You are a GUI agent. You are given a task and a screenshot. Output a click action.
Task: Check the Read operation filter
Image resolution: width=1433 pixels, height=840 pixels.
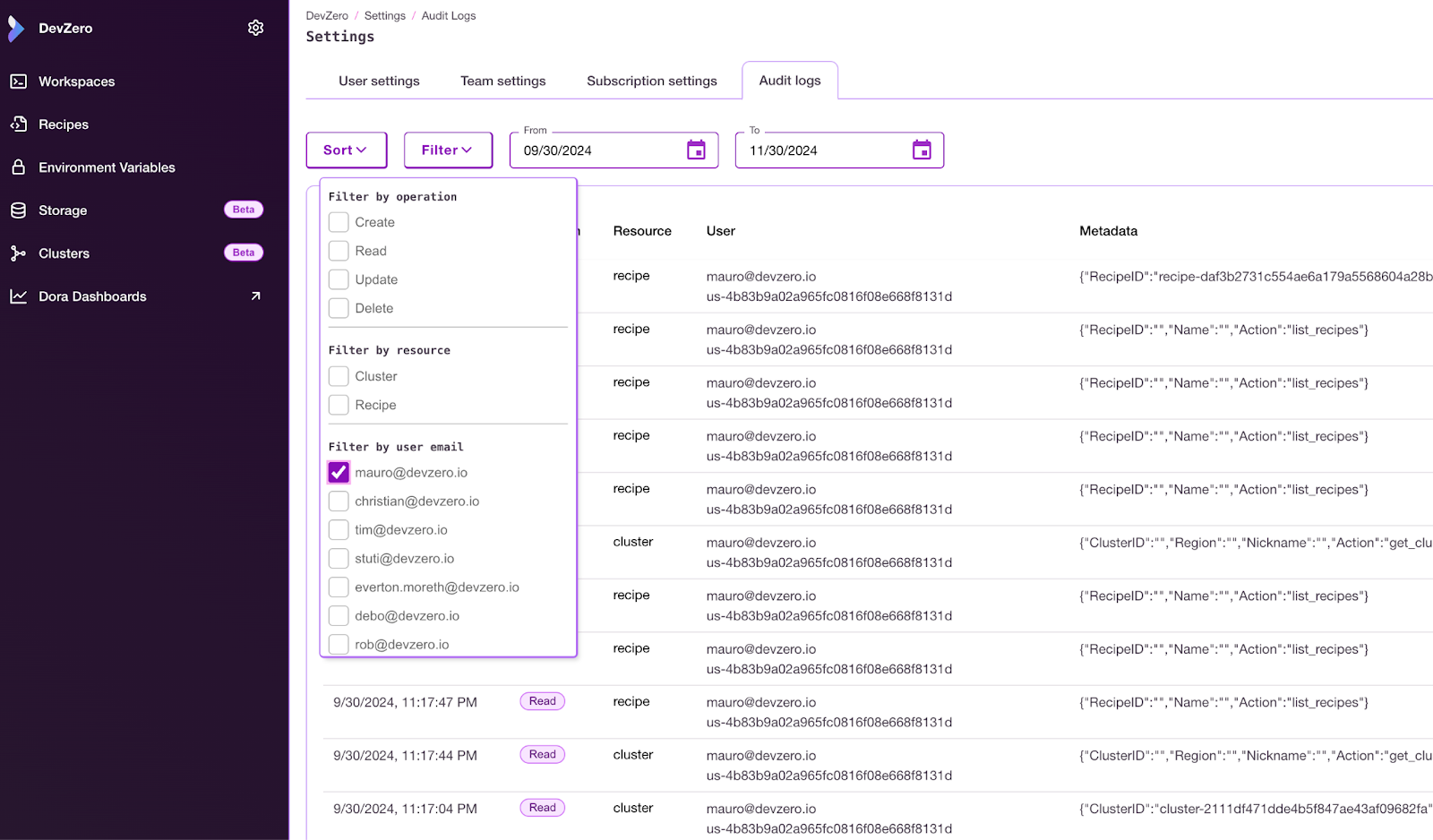click(x=339, y=251)
